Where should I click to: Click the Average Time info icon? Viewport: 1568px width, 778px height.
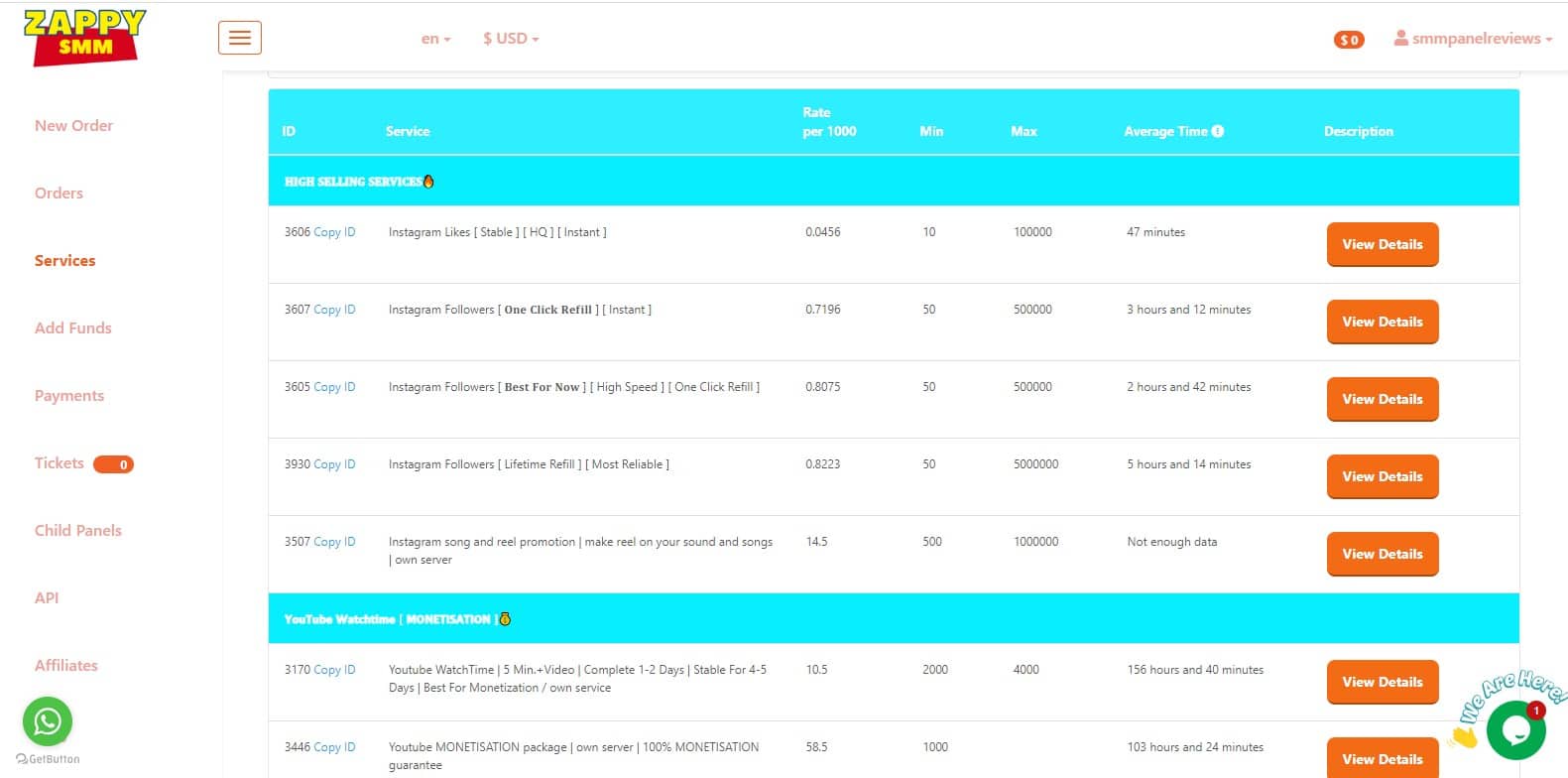[1218, 131]
